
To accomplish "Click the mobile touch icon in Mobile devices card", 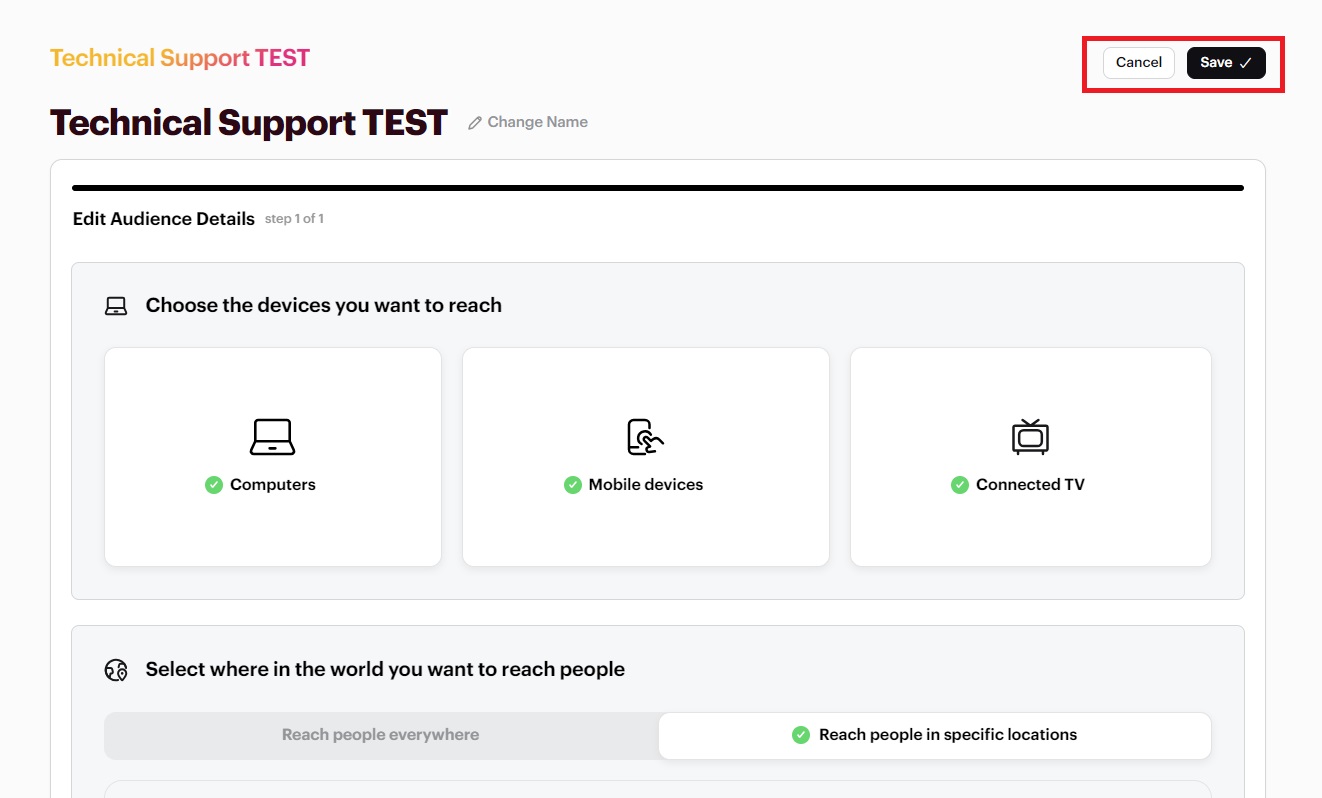I will coord(645,437).
